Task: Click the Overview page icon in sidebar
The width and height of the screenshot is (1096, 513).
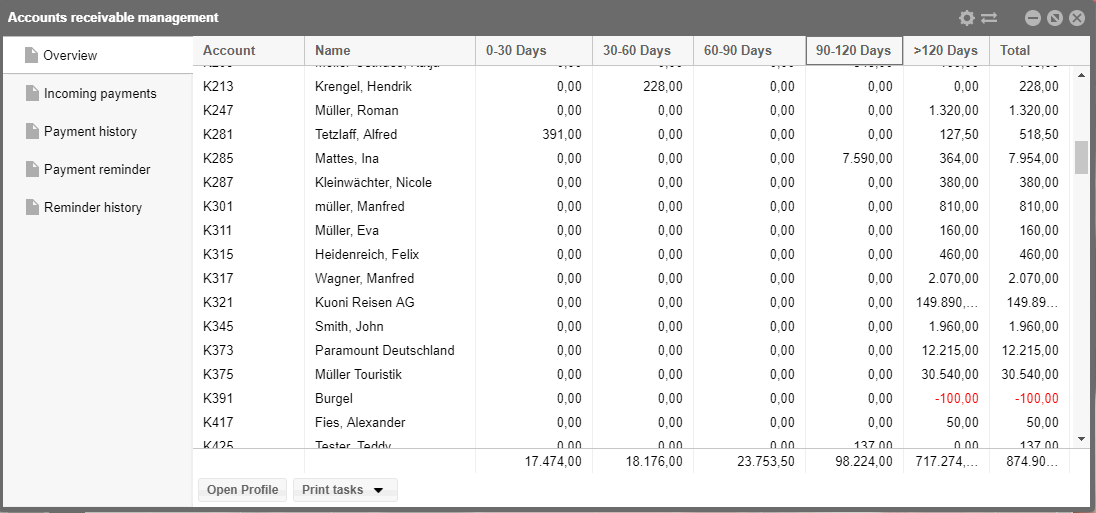Action: [x=31, y=55]
